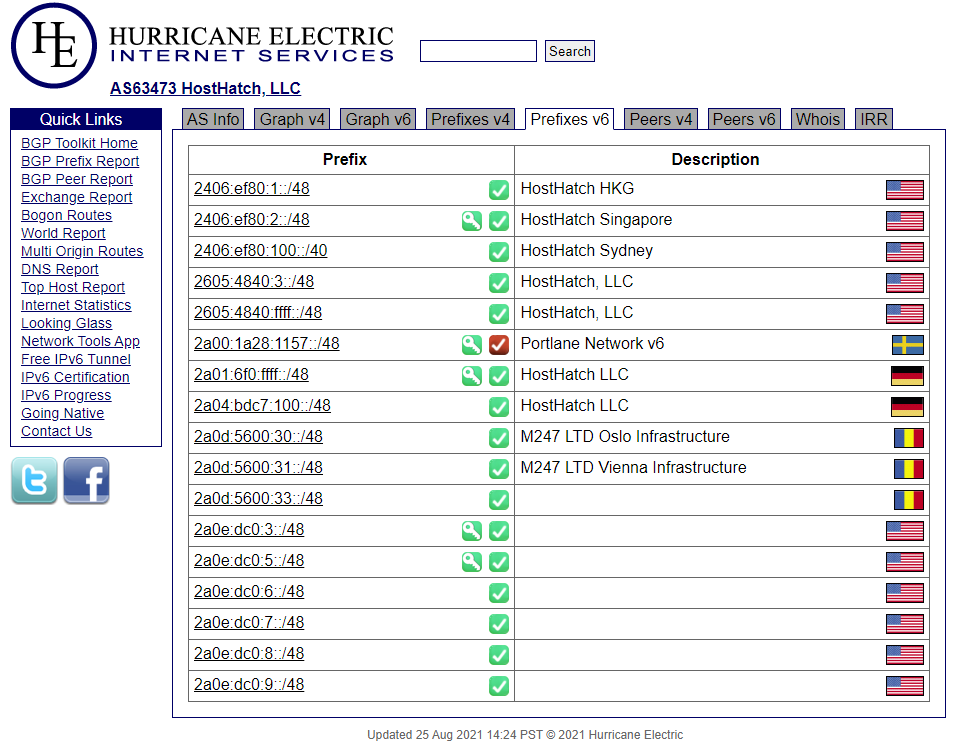The image size is (959, 749).
Task: Open AS63473 HostHatch, LLC heading link
Action: pyautogui.click(x=205, y=89)
